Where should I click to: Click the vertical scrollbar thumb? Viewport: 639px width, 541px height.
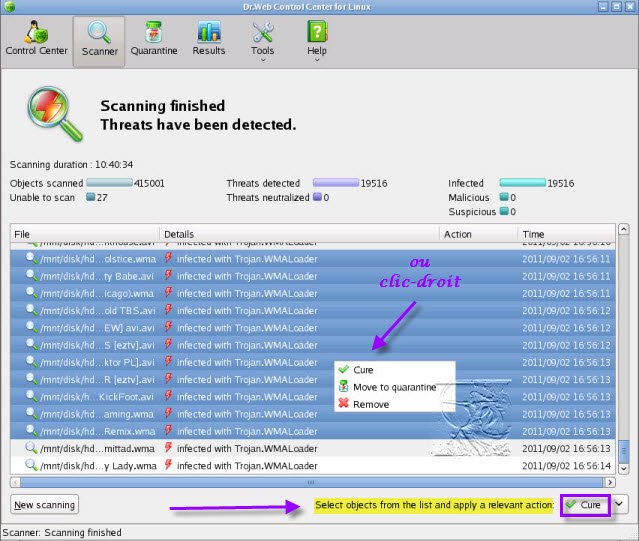click(623, 451)
